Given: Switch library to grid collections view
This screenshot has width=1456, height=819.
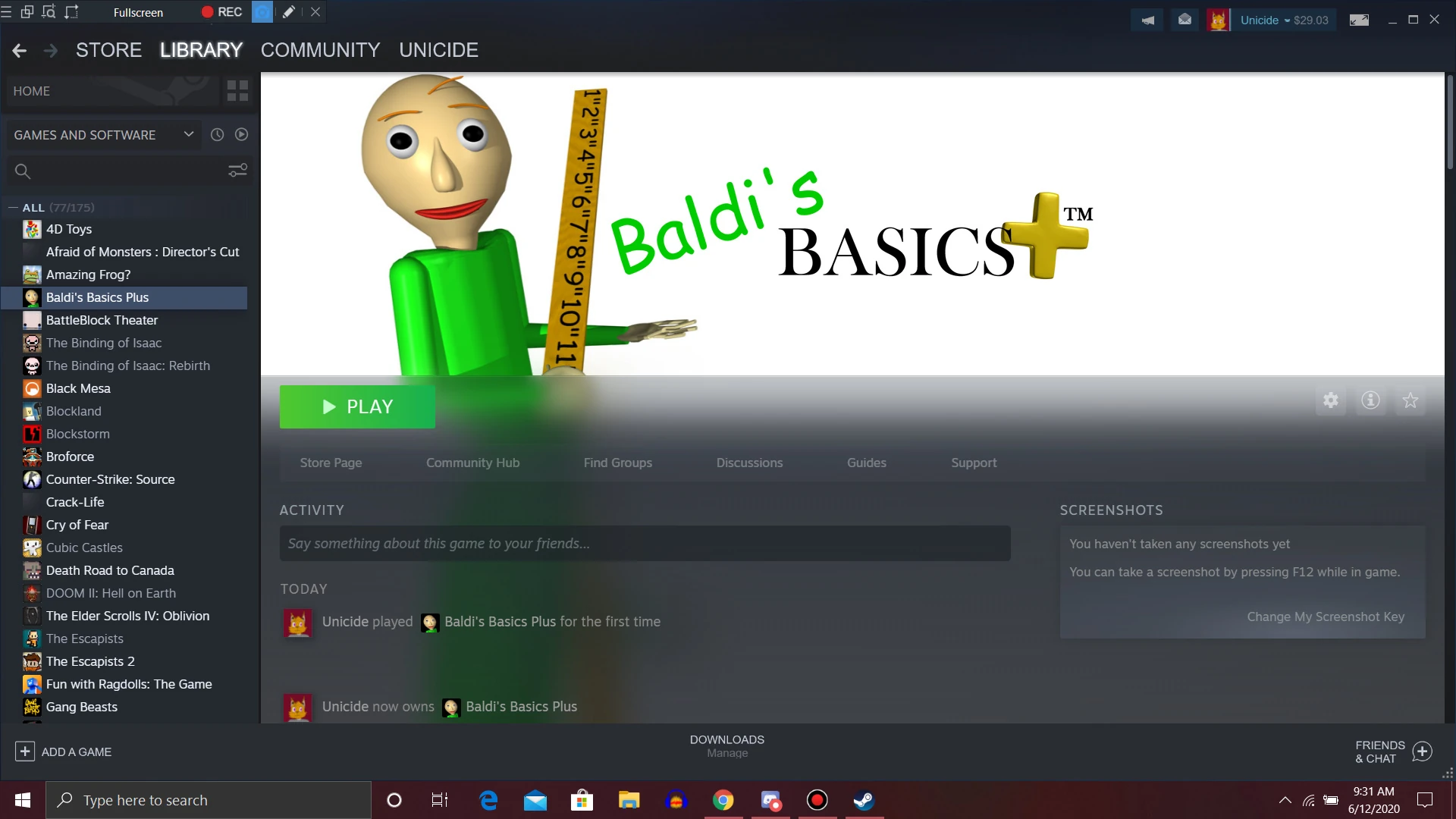Looking at the screenshot, I should pos(237,91).
